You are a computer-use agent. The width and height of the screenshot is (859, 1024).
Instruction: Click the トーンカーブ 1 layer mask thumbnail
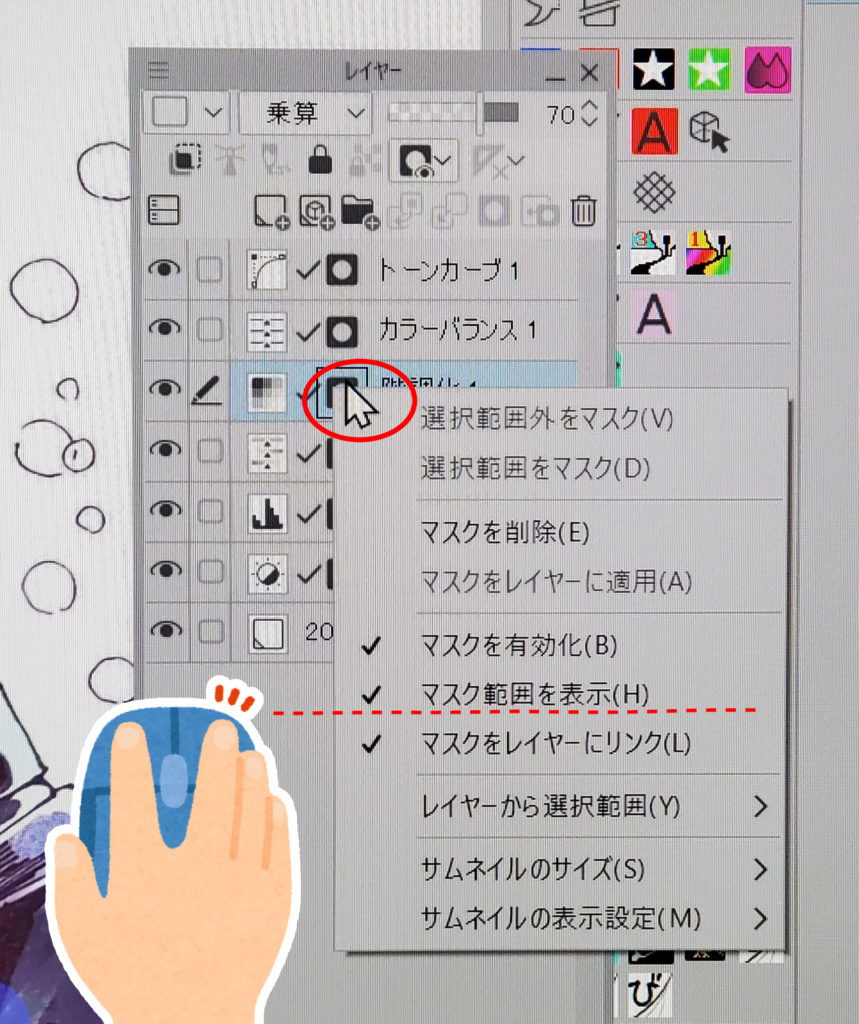tap(343, 270)
